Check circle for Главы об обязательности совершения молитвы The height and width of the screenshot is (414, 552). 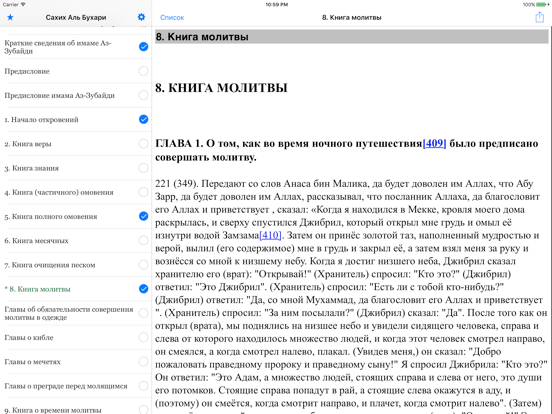click(143, 313)
